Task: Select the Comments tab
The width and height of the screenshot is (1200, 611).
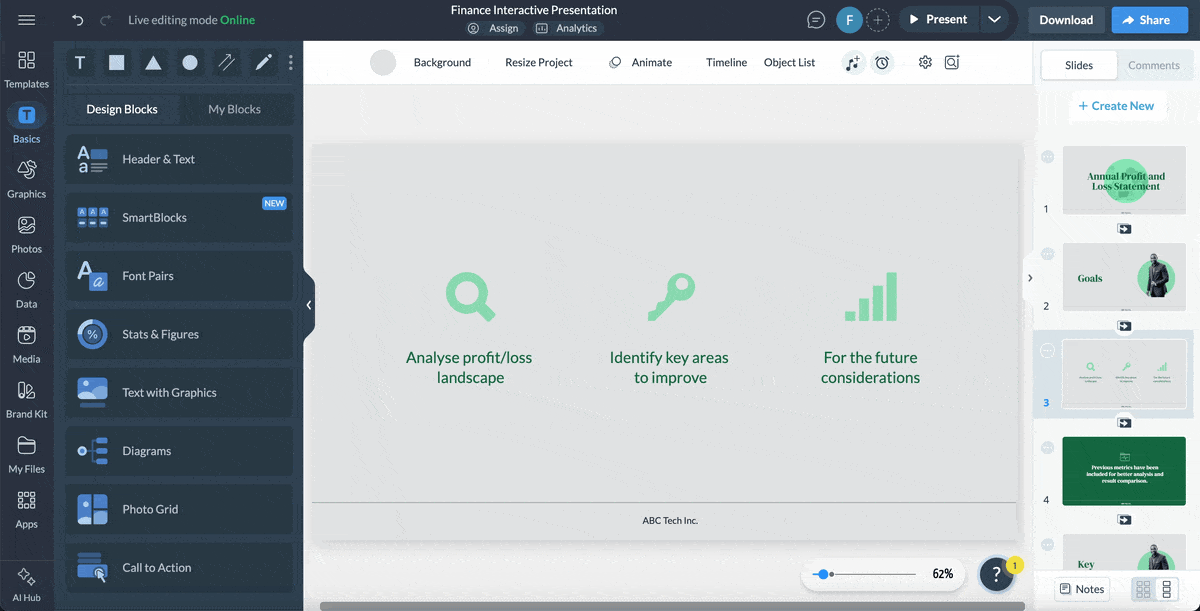Action: 1154,65
